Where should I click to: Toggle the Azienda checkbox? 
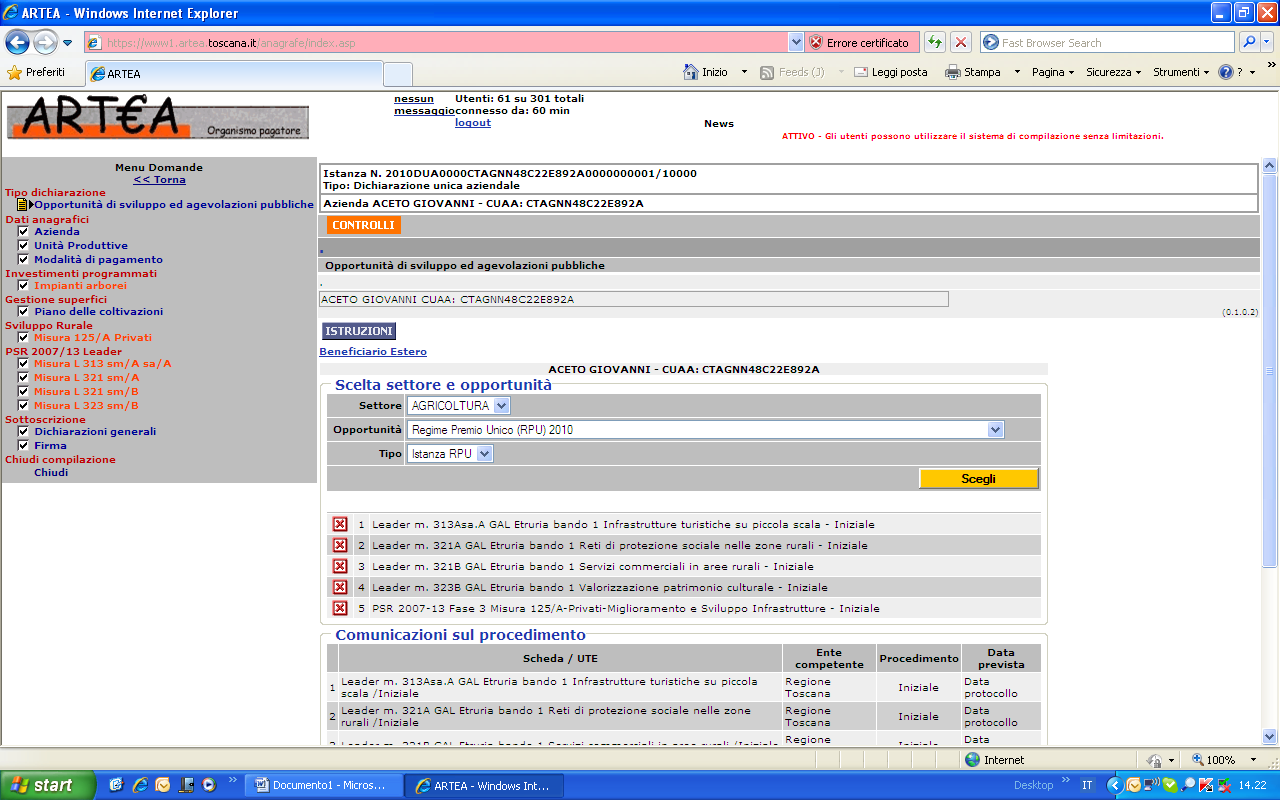(23, 231)
